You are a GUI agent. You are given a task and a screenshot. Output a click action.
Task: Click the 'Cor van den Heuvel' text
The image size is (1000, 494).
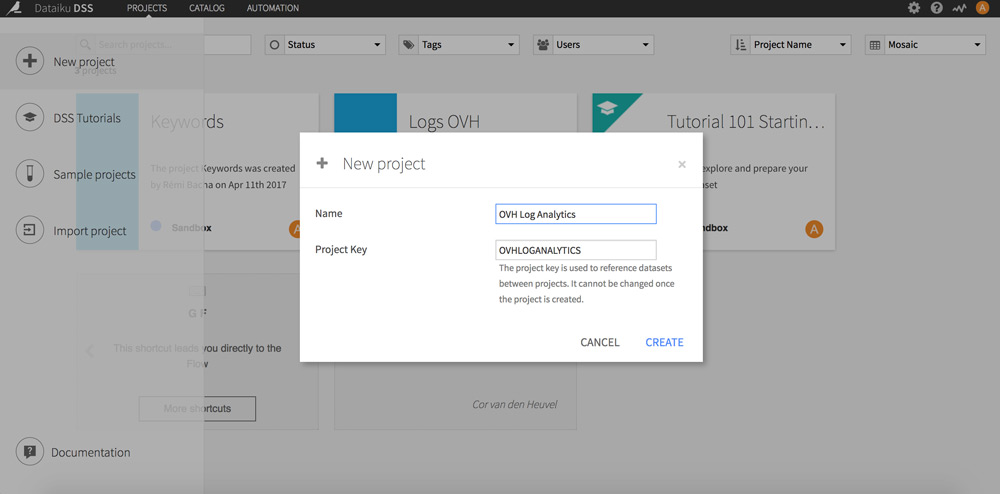click(x=515, y=404)
